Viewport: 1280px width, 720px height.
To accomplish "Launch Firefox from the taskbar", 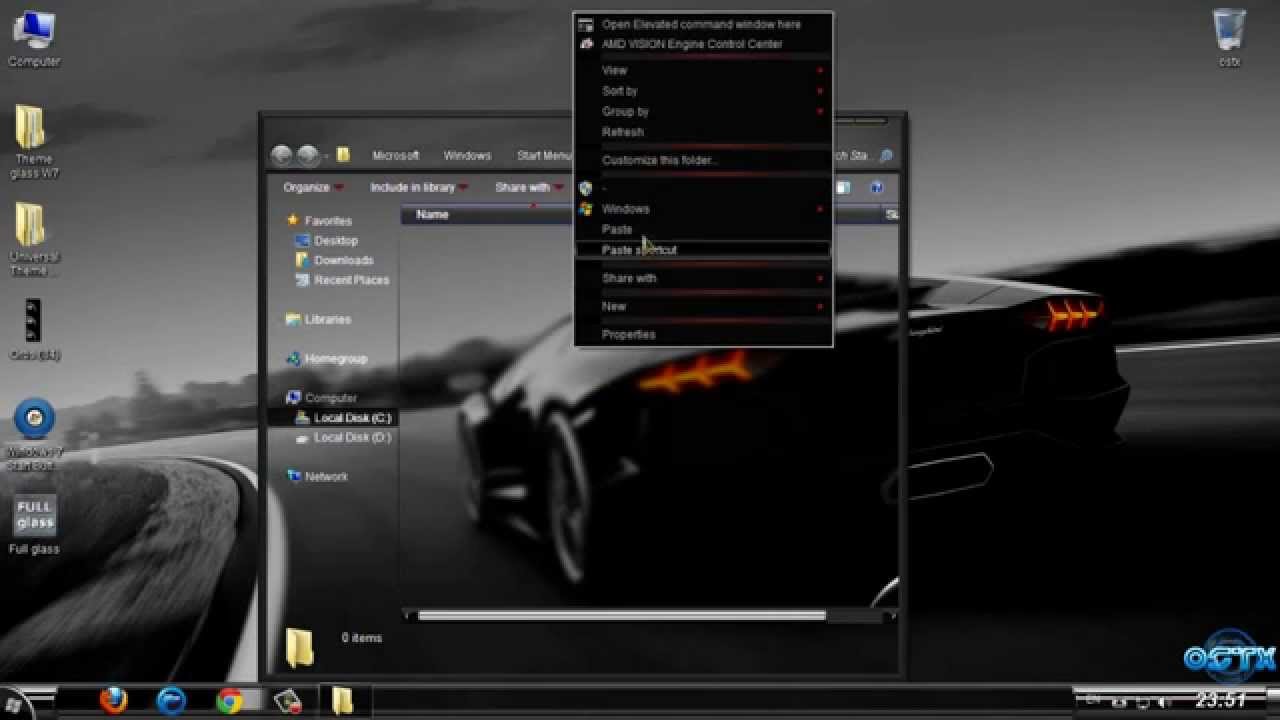I will 114,701.
